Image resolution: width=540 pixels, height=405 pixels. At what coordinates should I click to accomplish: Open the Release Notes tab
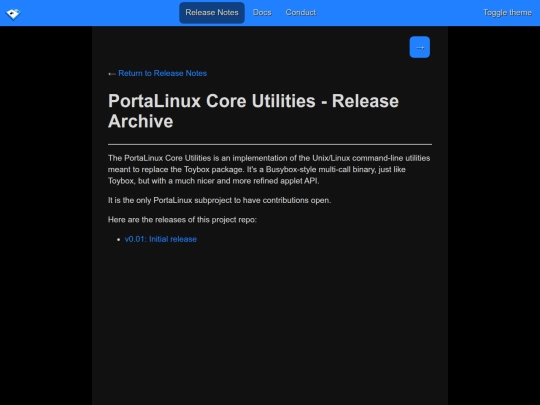(x=212, y=13)
